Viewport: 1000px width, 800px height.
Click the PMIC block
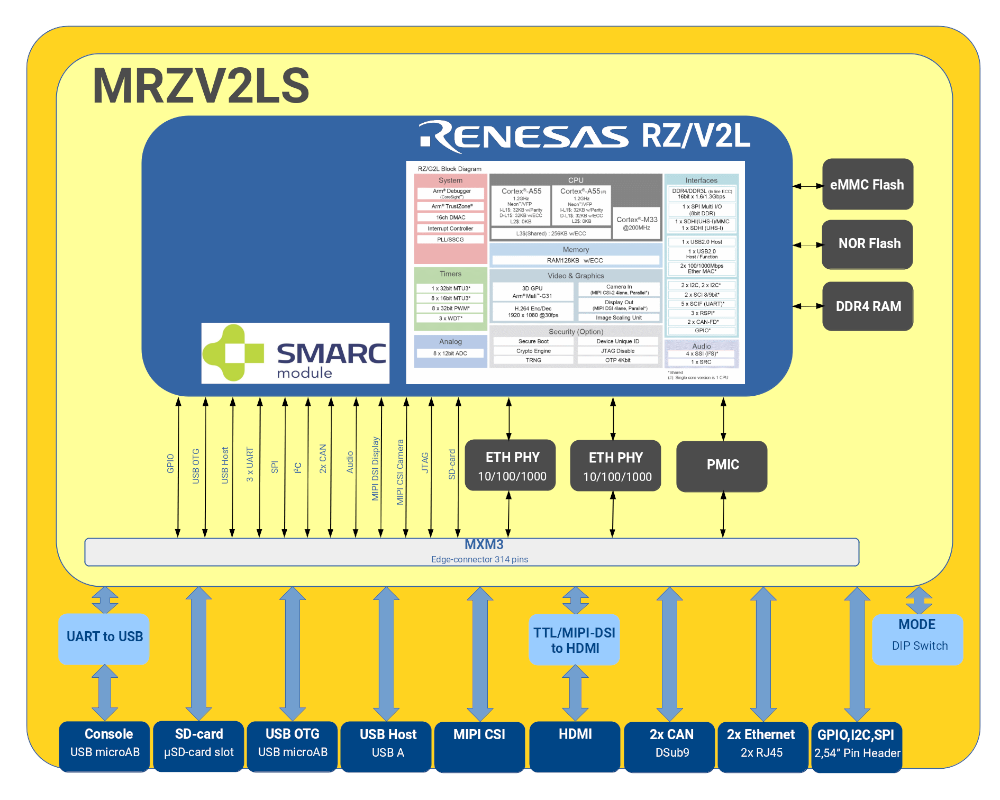click(722, 464)
